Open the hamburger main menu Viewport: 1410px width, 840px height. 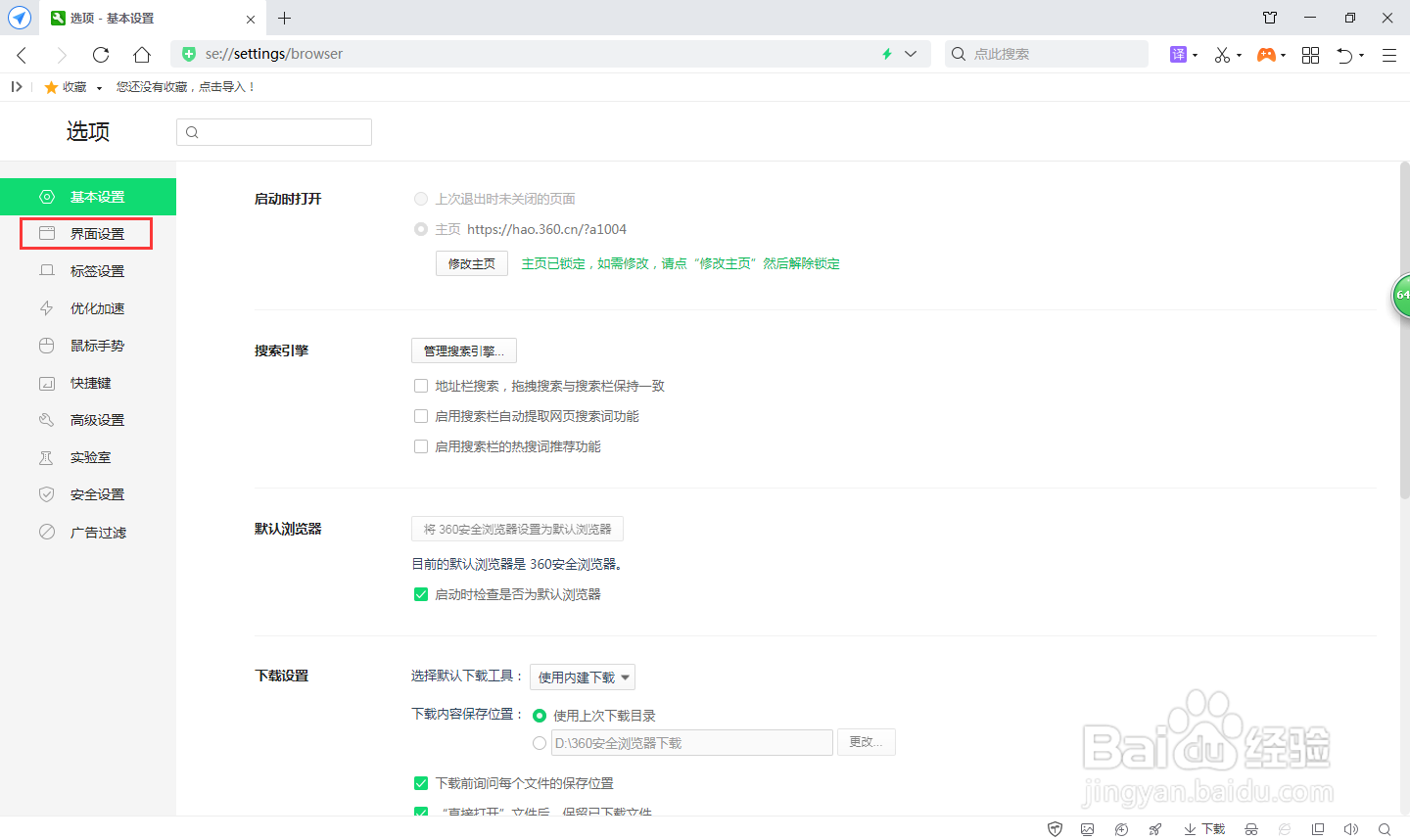tap(1388, 55)
